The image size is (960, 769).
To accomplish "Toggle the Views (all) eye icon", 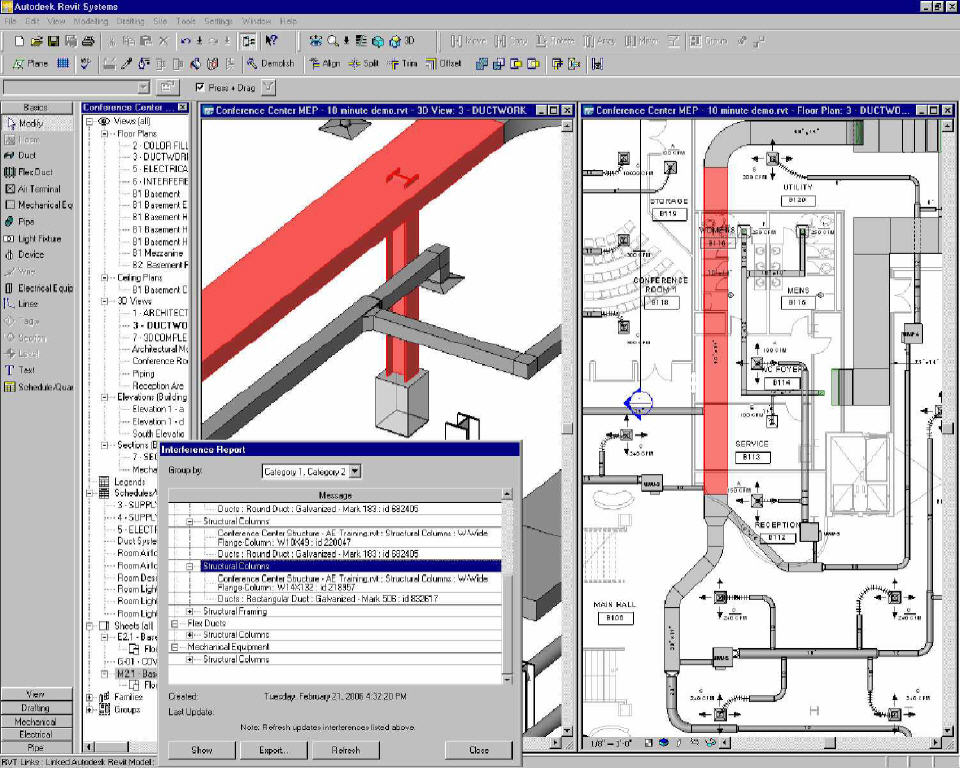I will click(x=104, y=121).
